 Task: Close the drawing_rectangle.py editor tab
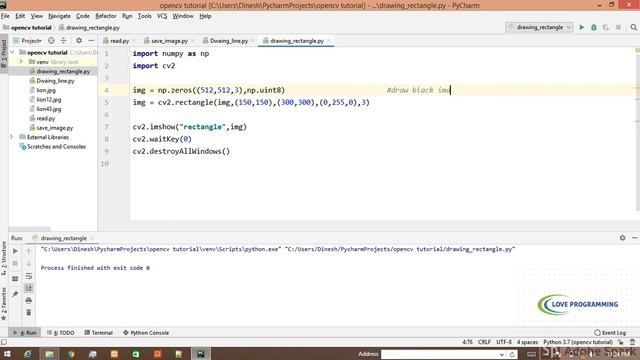point(329,40)
